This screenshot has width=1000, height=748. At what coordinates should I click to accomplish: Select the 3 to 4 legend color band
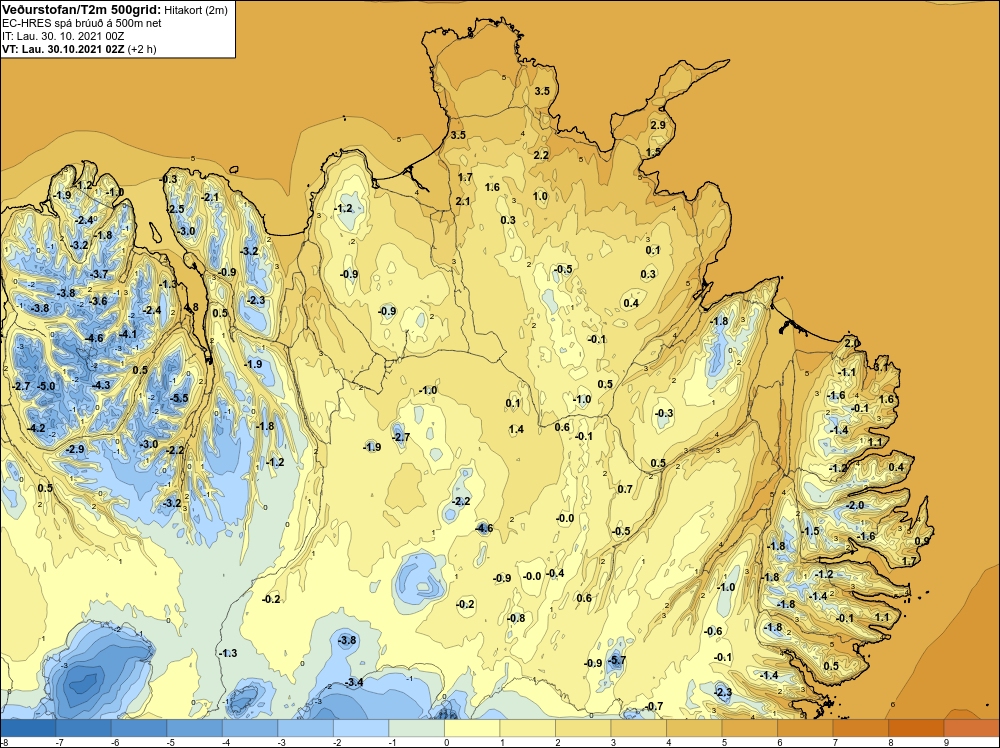click(x=638, y=728)
